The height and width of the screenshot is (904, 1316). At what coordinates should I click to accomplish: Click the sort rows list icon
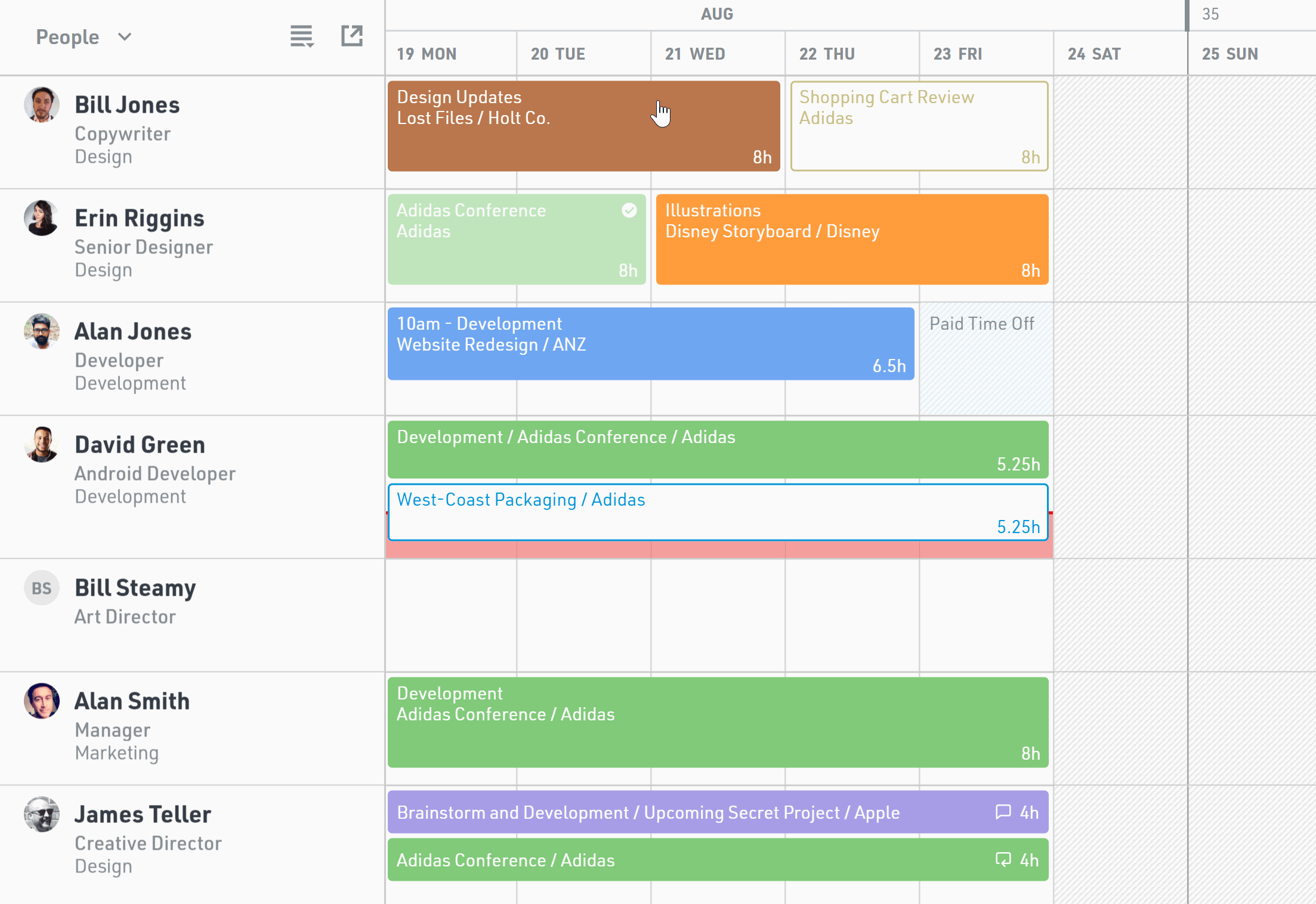click(x=301, y=36)
